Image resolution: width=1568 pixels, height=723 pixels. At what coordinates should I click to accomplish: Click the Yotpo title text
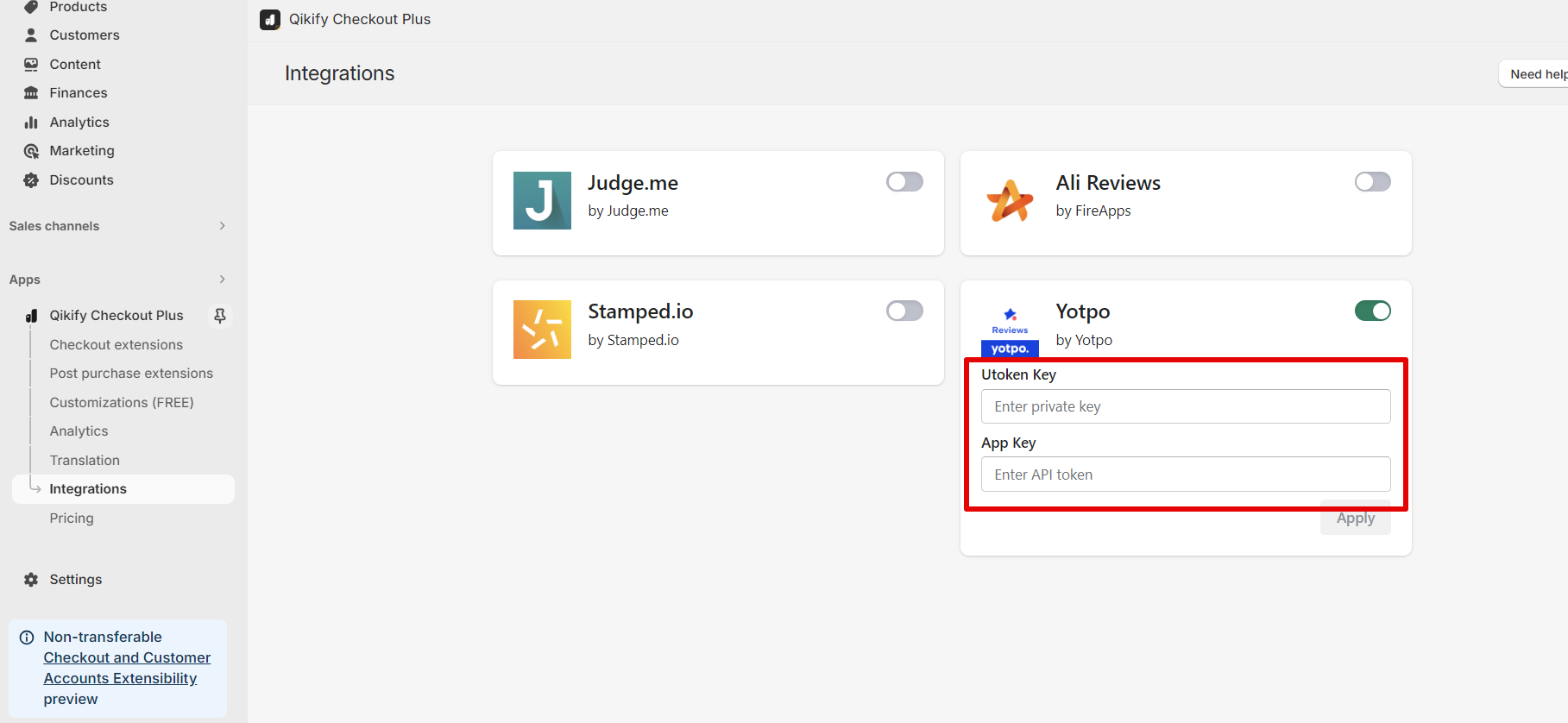pos(1083,311)
